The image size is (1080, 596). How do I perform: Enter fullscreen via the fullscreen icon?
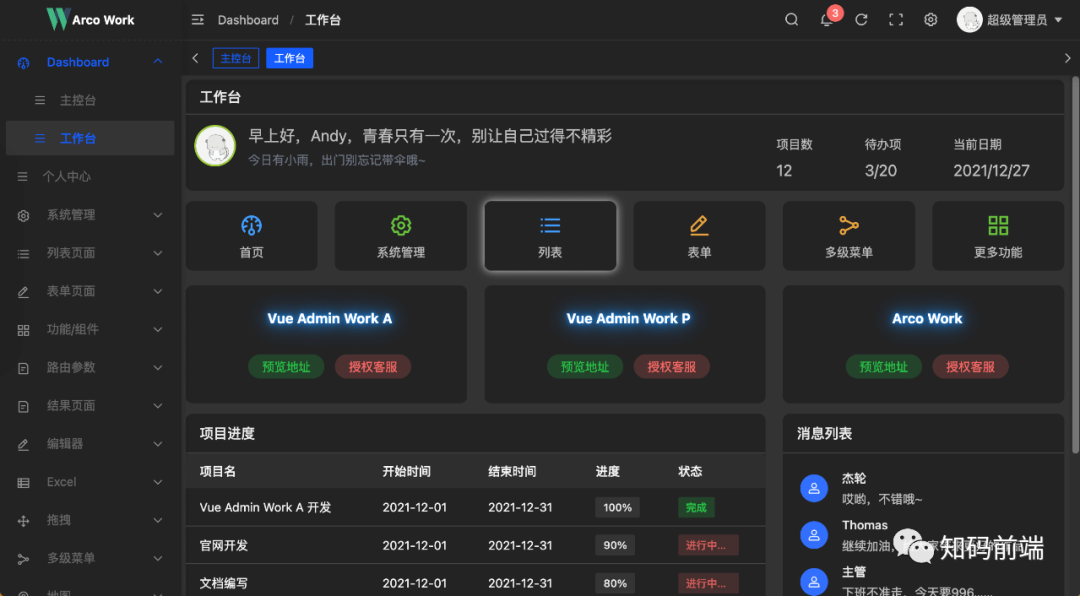point(895,19)
